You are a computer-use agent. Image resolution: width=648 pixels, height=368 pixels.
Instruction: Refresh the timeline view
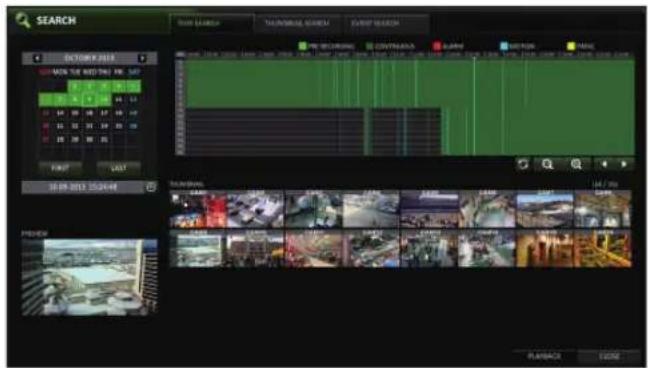click(x=523, y=165)
